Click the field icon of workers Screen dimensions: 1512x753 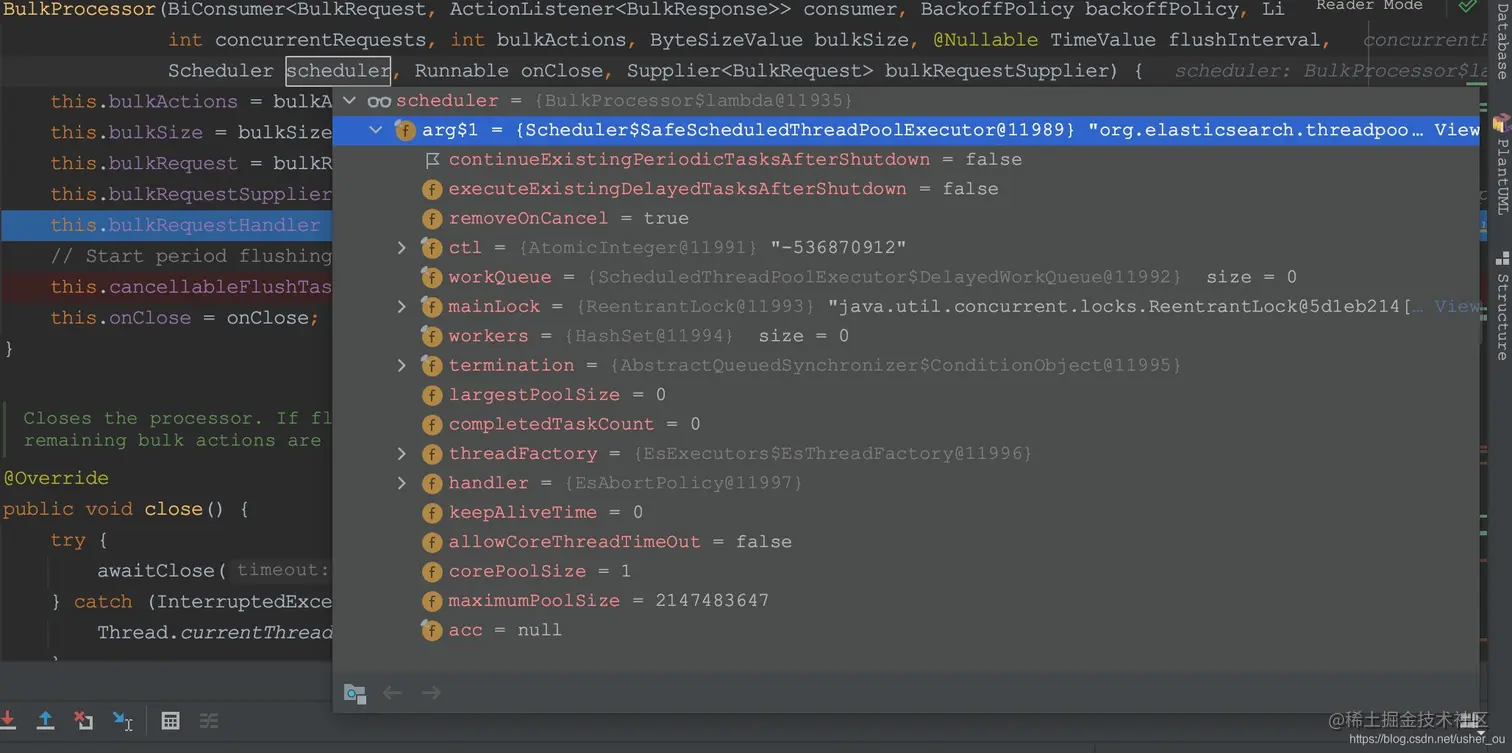[x=432, y=336]
